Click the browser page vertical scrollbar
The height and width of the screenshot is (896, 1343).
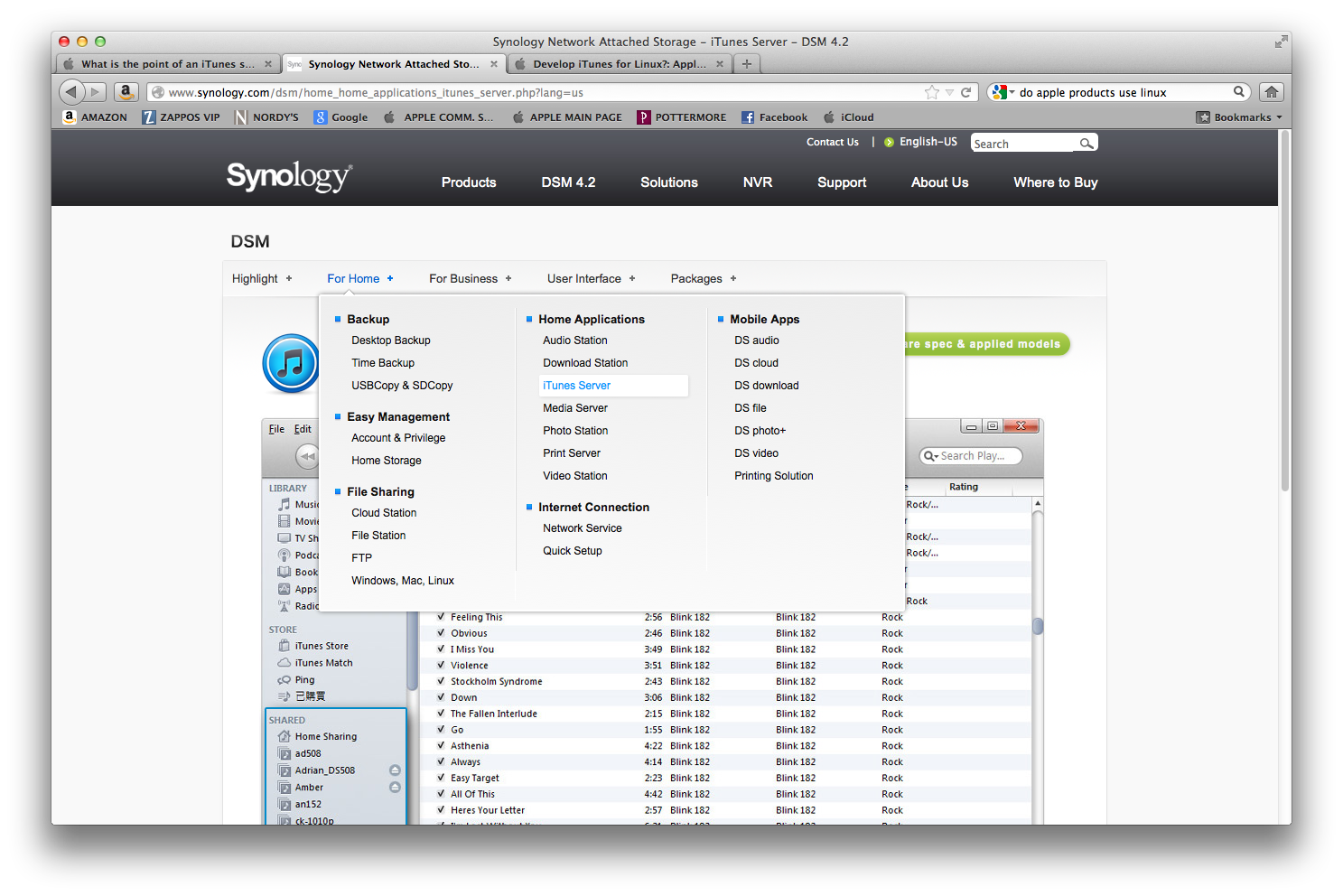coord(1285,312)
